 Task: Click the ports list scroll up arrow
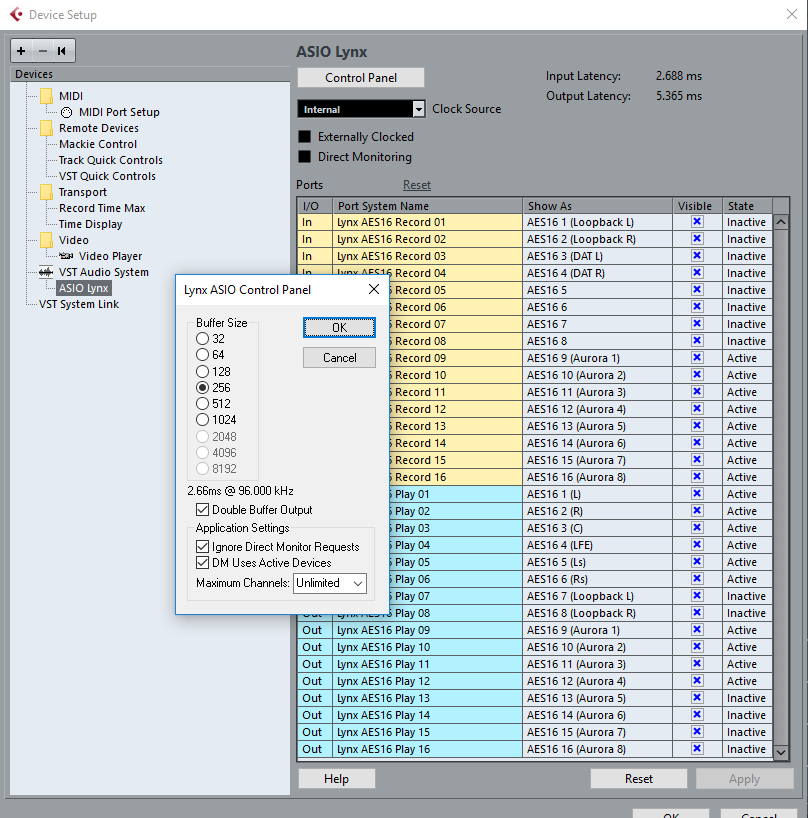[781, 222]
